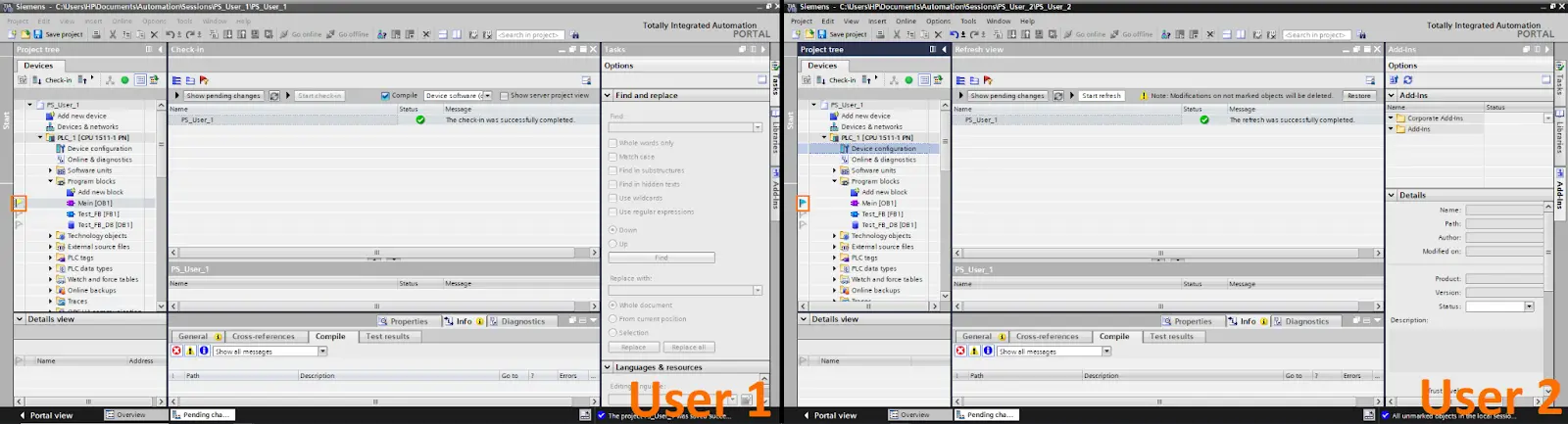Click the Restore button in PS_User_2
Screen dimensions: 1568x424
pos(1358,96)
